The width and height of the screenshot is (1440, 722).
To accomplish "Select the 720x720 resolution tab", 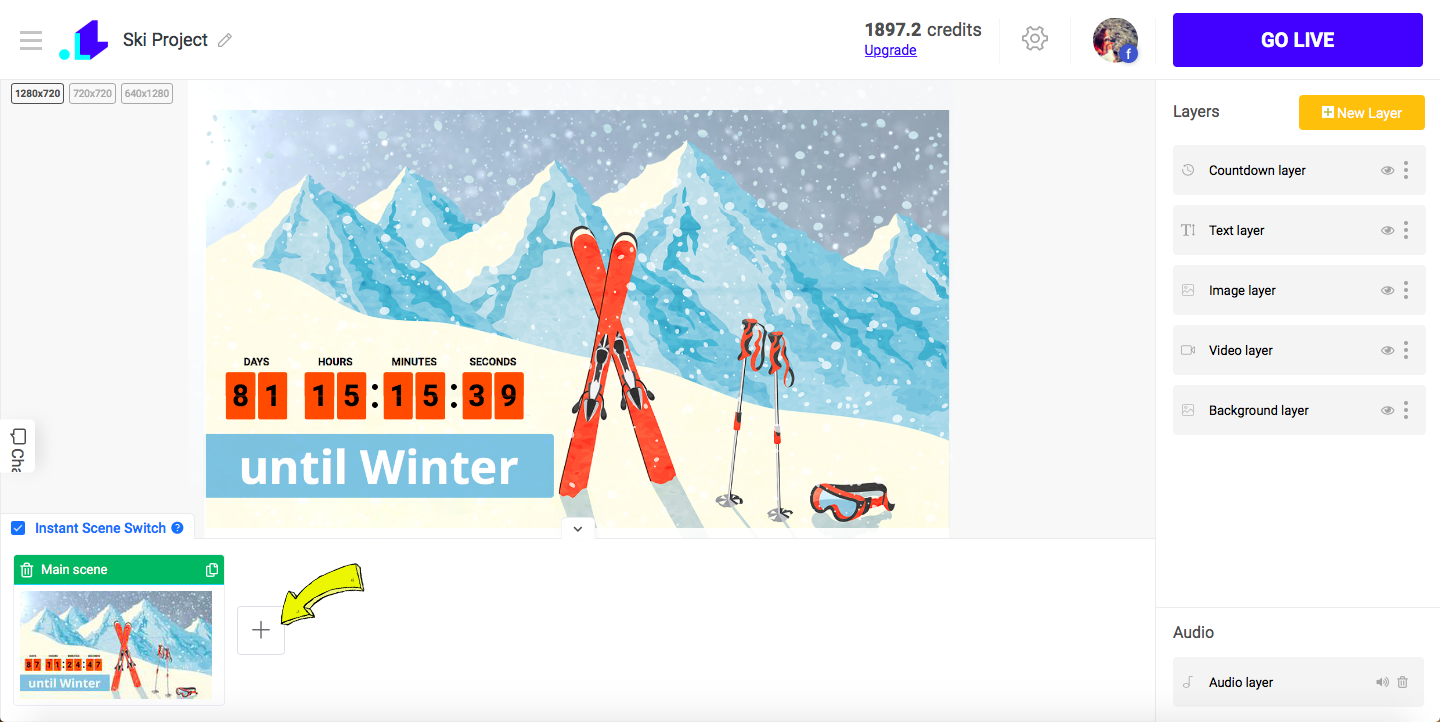I will [92, 93].
